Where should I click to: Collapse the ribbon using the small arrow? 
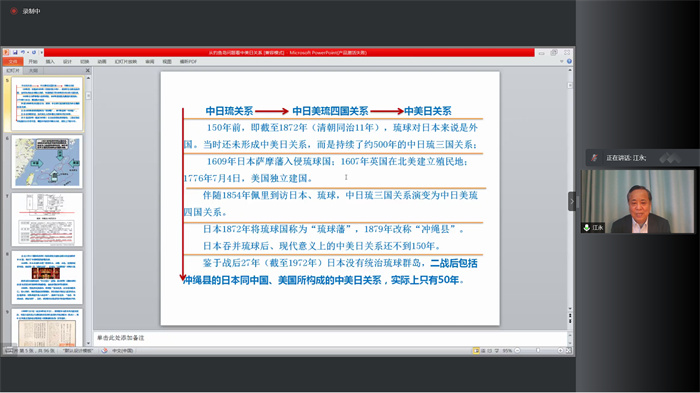[x=562, y=62]
